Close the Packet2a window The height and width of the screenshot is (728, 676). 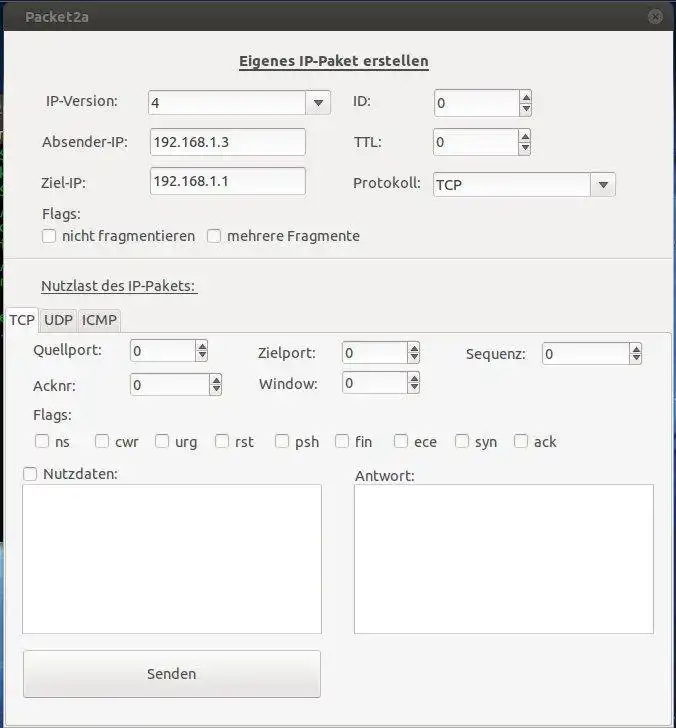655,16
